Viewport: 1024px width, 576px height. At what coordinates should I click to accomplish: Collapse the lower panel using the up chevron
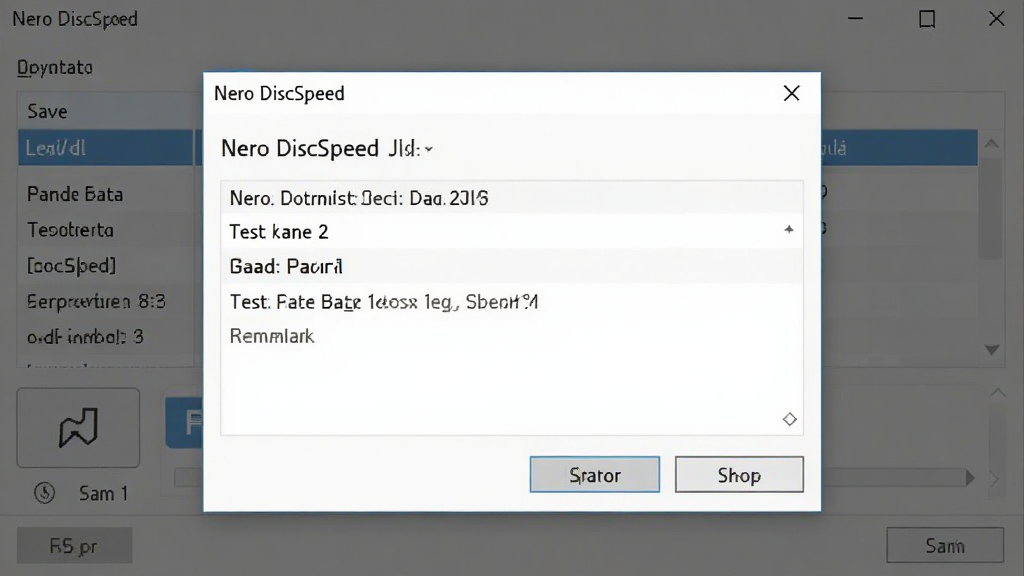coord(997,392)
